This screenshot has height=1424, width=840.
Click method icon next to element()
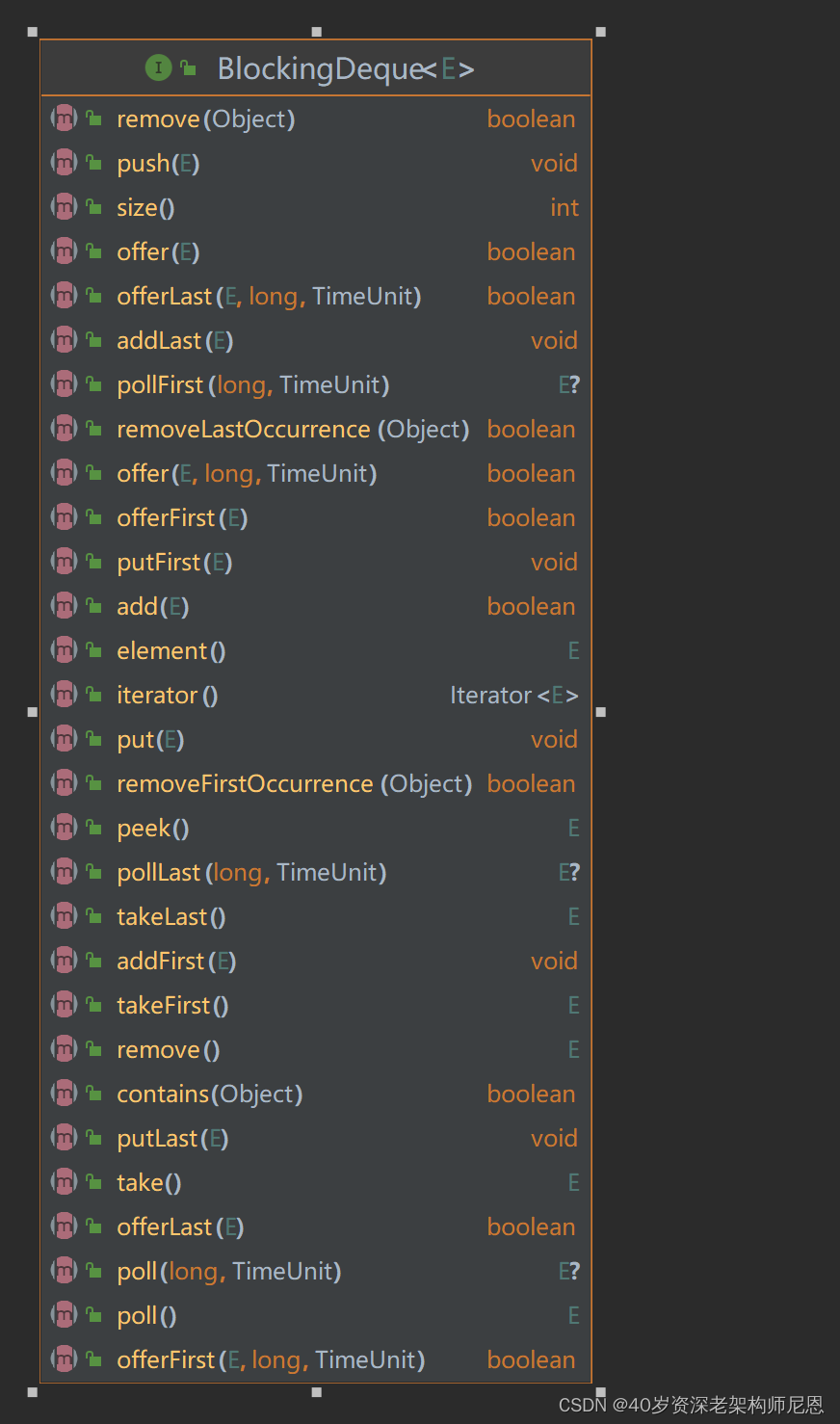tap(64, 650)
